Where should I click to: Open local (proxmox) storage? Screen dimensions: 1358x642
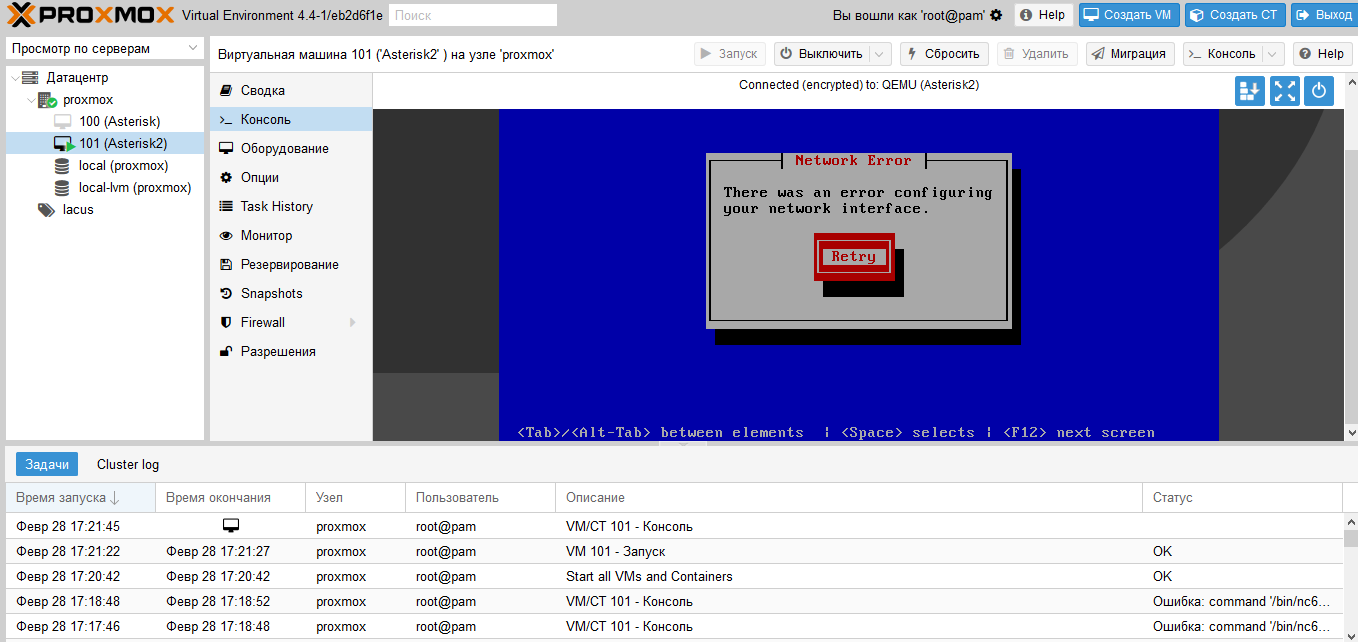click(x=123, y=165)
